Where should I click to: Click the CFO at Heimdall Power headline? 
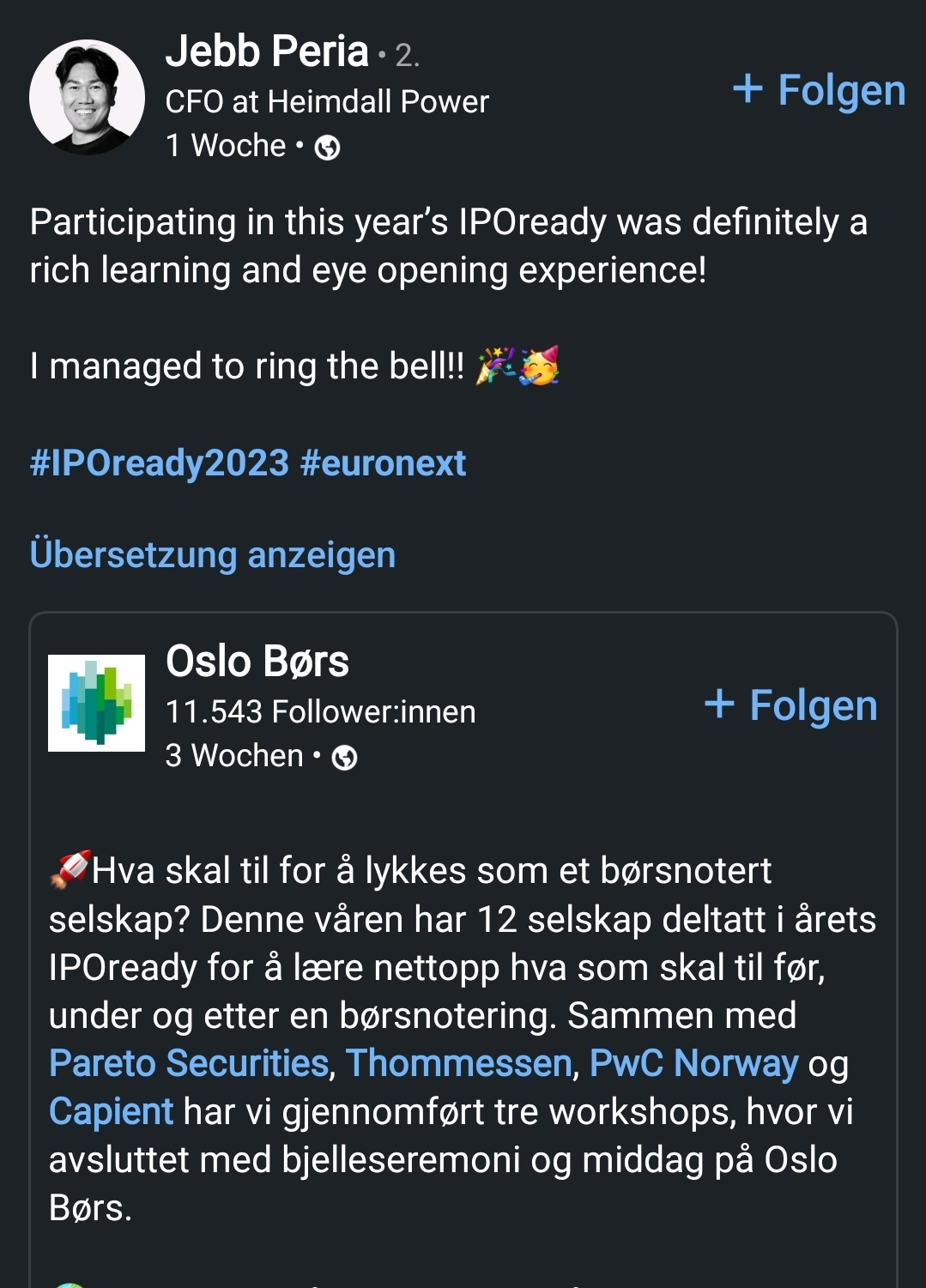click(x=327, y=101)
